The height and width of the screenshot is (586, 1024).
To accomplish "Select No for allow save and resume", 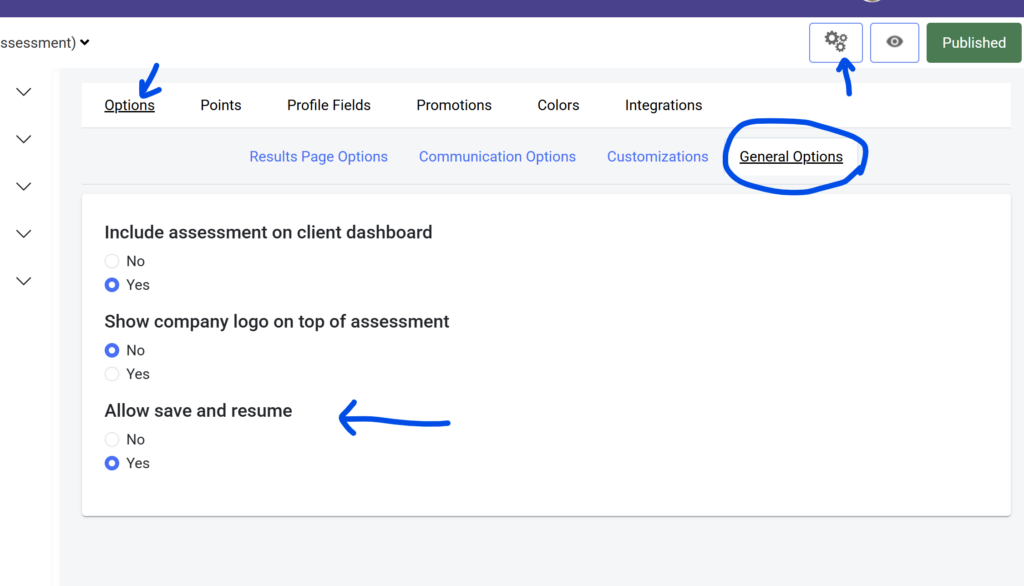I will (112, 440).
